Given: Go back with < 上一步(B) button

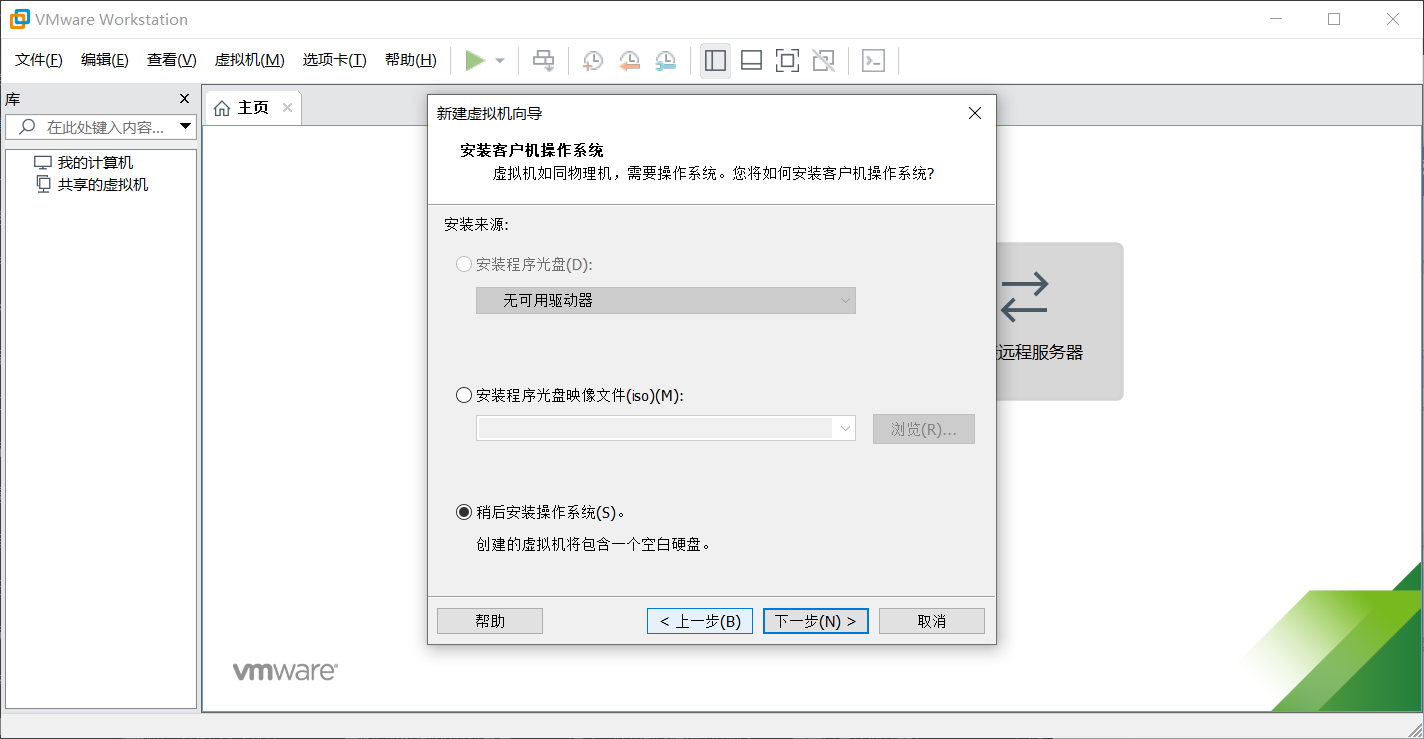Looking at the screenshot, I should pyautogui.click(x=700, y=621).
